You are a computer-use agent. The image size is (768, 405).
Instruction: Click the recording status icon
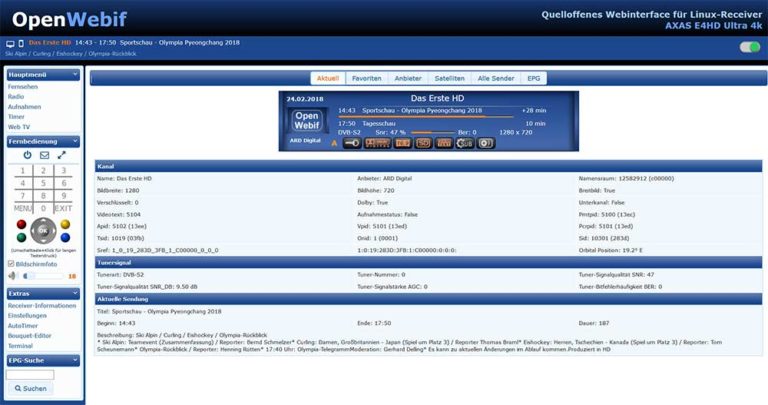click(x=486, y=143)
